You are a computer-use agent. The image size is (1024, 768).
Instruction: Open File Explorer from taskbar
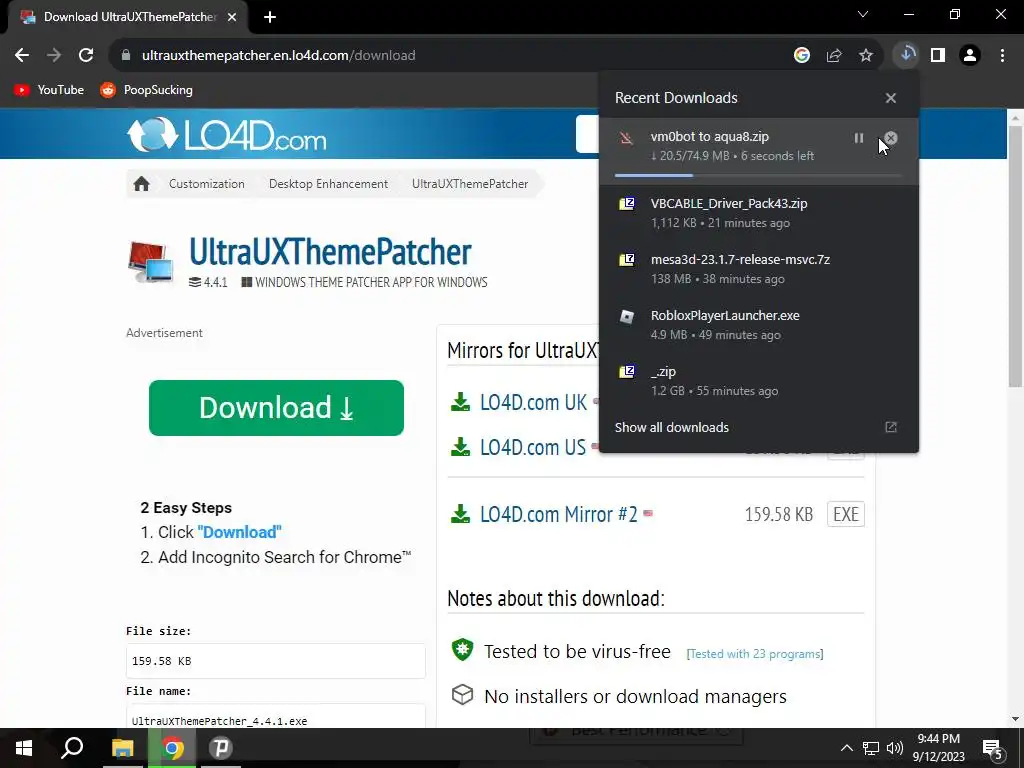click(x=122, y=748)
